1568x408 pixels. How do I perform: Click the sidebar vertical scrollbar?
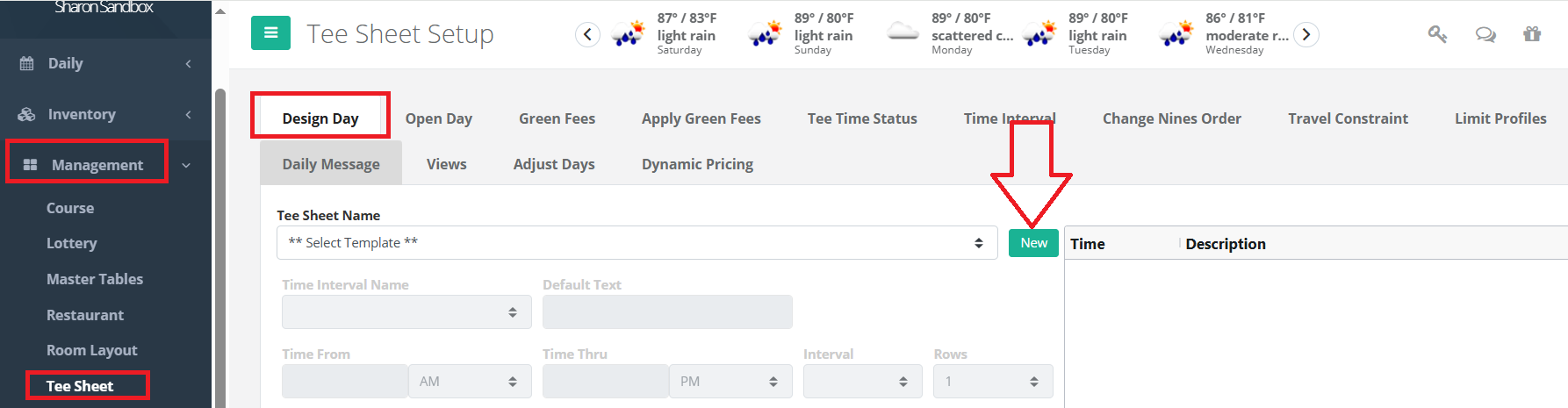click(219, 246)
